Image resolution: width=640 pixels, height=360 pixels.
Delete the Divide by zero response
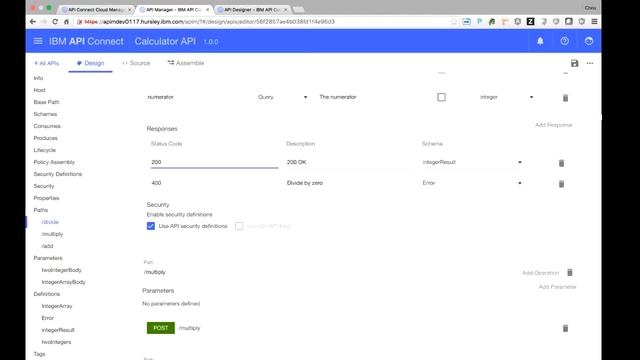click(x=561, y=184)
